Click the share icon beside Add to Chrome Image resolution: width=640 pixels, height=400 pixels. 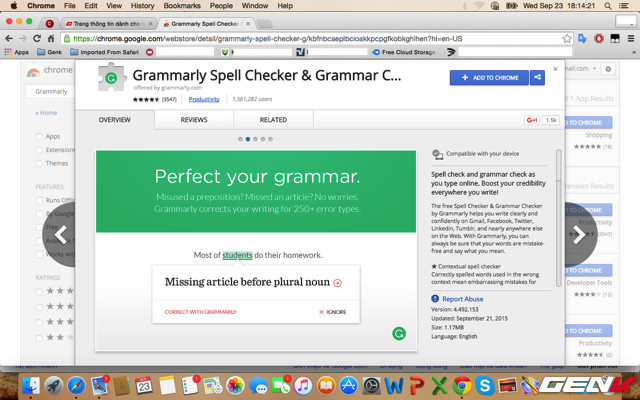point(540,77)
